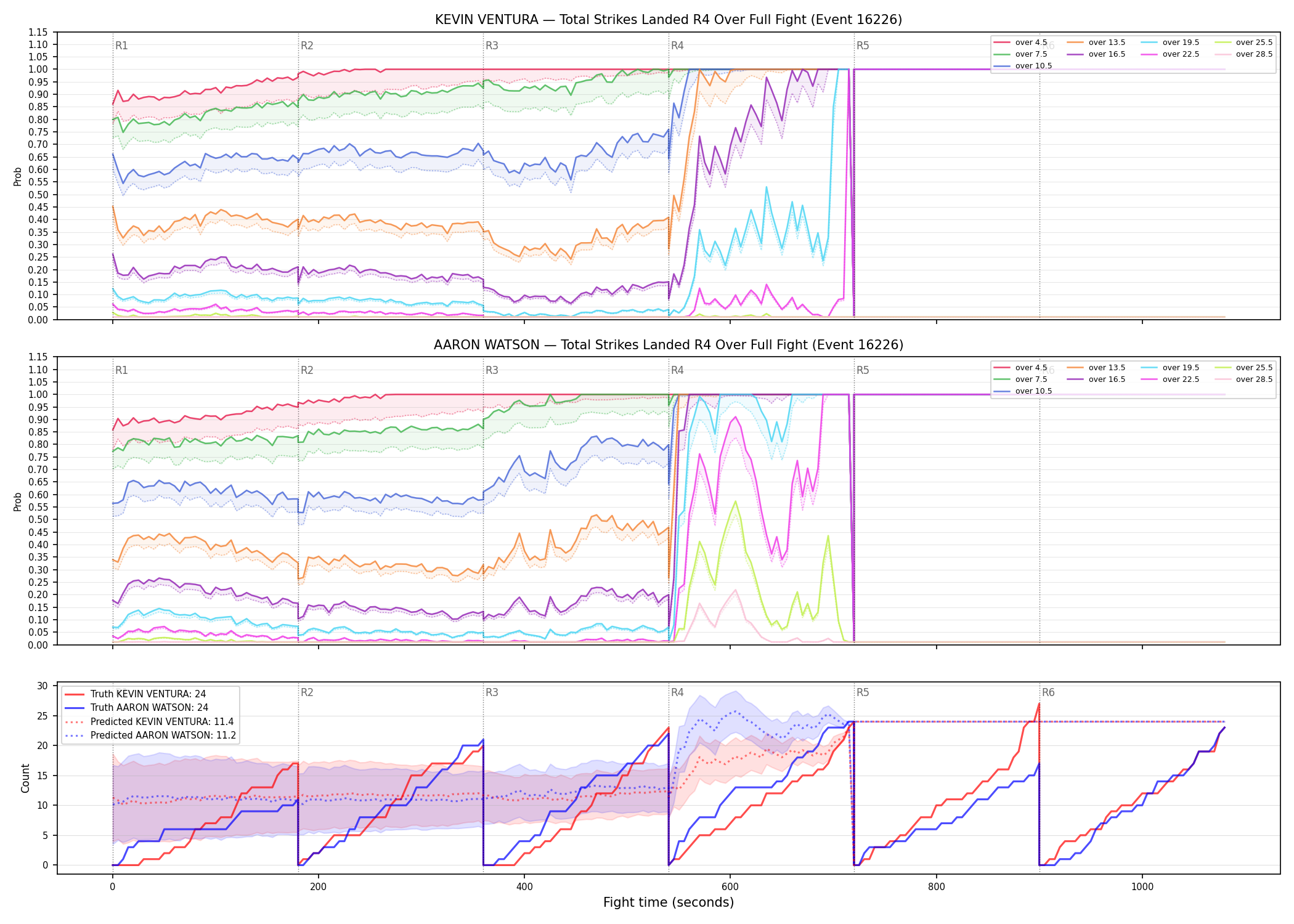Click the R5 round marker in Count chart
Image resolution: width=1294 pixels, height=924 pixels.
click(x=863, y=692)
